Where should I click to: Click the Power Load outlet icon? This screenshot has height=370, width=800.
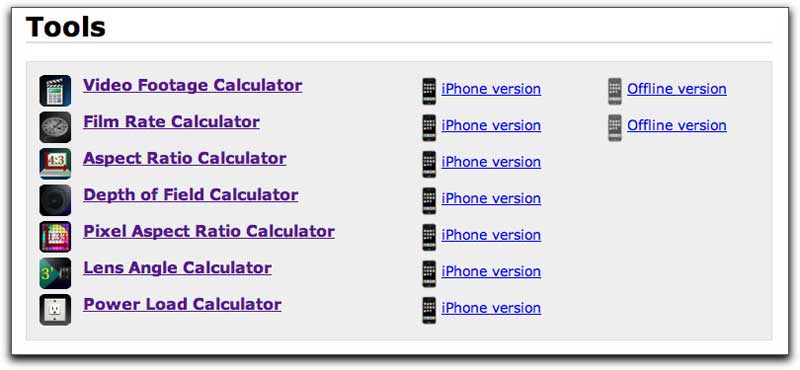click(55, 310)
